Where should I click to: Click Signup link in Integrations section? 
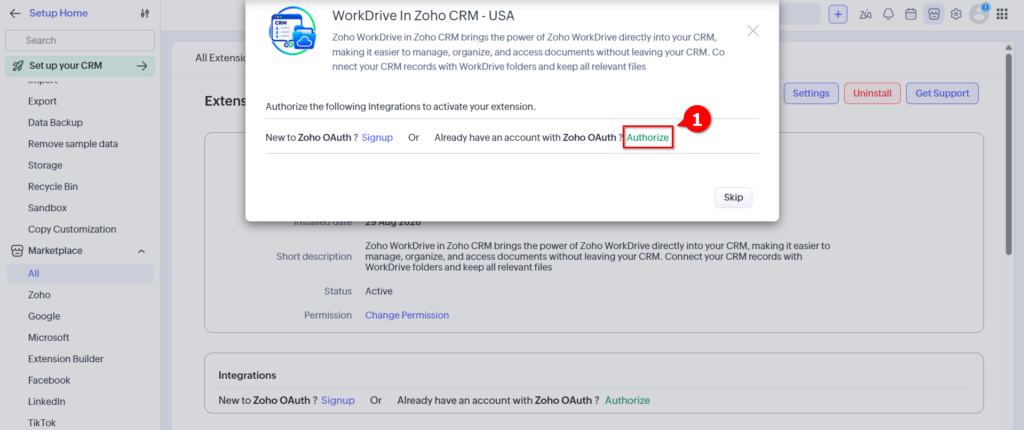coord(338,400)
